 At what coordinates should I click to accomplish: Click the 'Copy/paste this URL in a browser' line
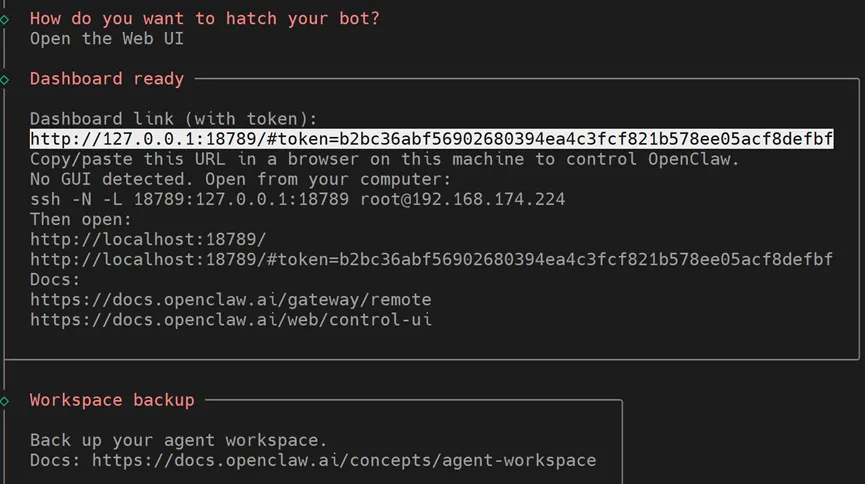click(x=385, y=159)
